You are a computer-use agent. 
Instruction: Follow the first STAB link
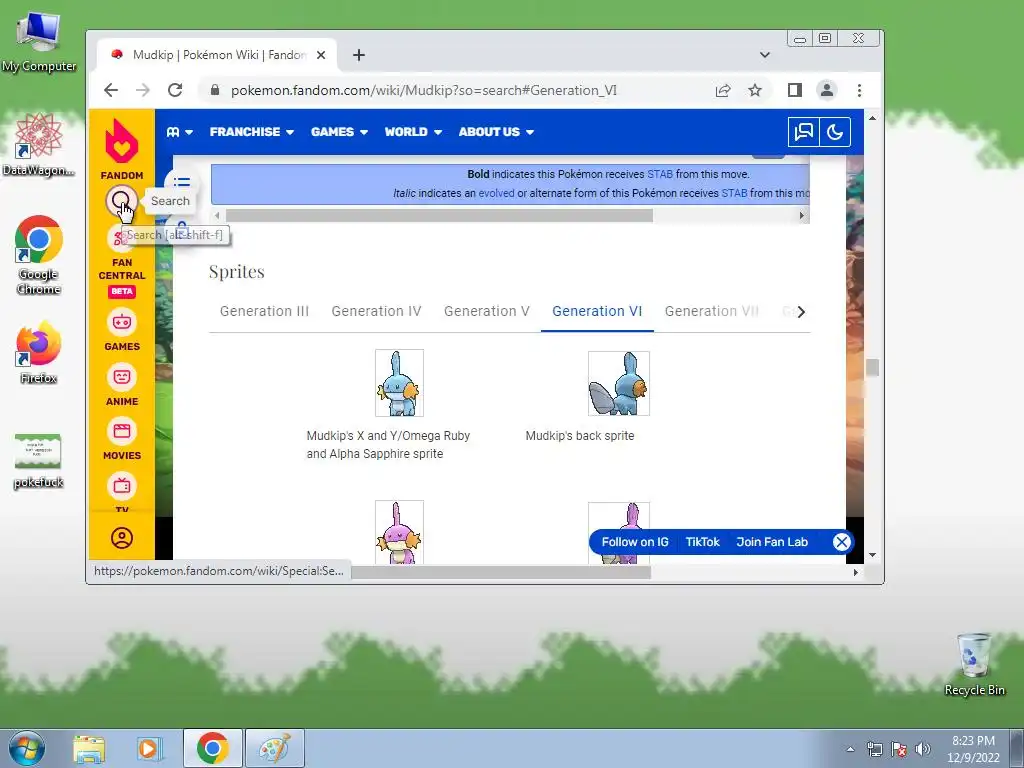click(x=660, y=174)
